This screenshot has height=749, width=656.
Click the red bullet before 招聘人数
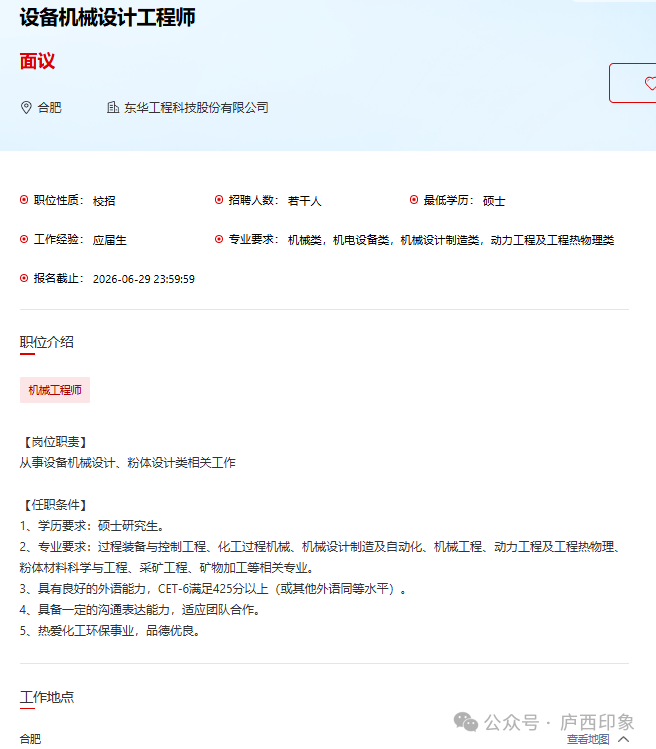coord(219,200)
